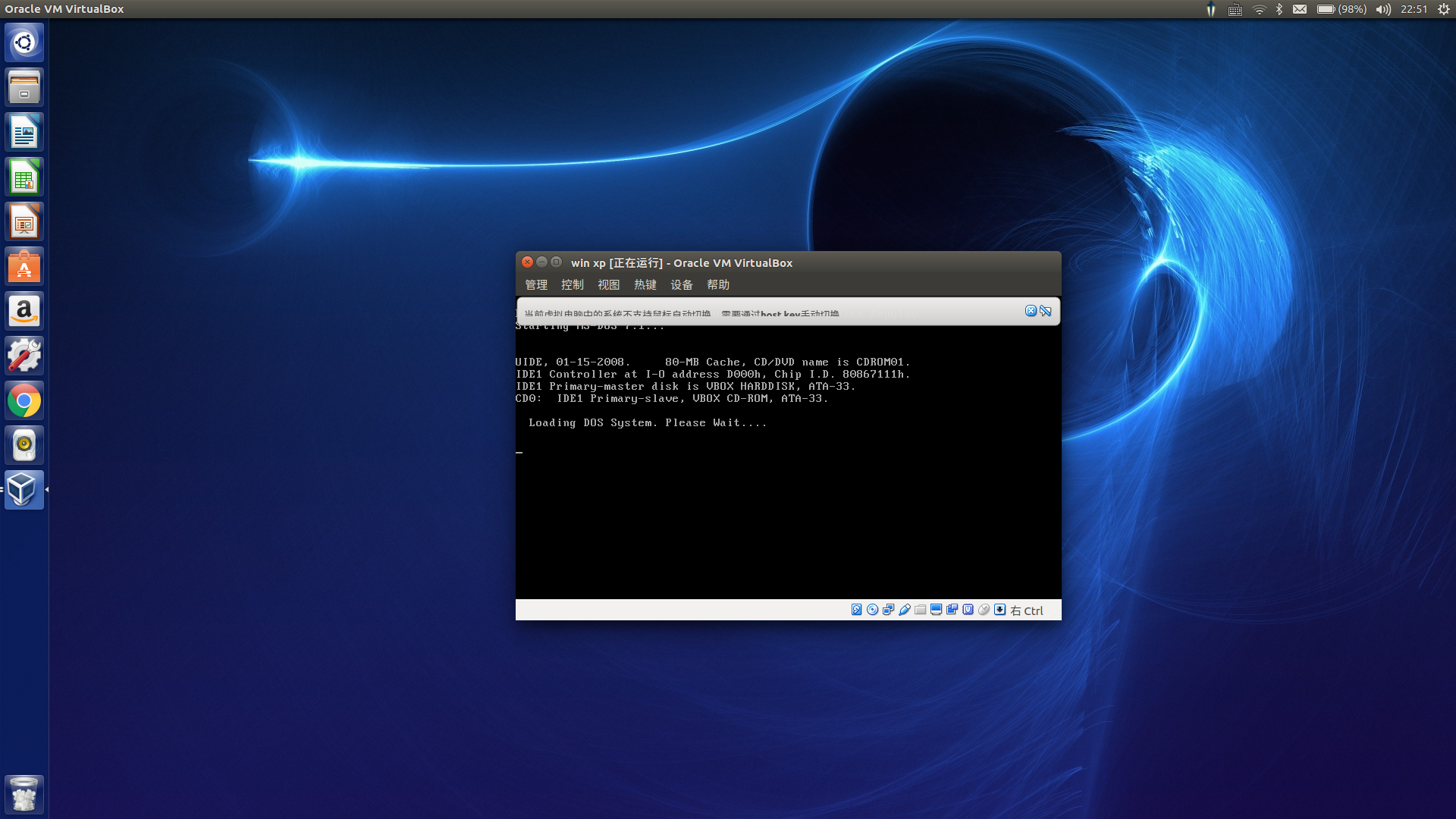Screen dimensions: 1456x819
Task: Click the shared folders status icon
Action: click(920, 610)
